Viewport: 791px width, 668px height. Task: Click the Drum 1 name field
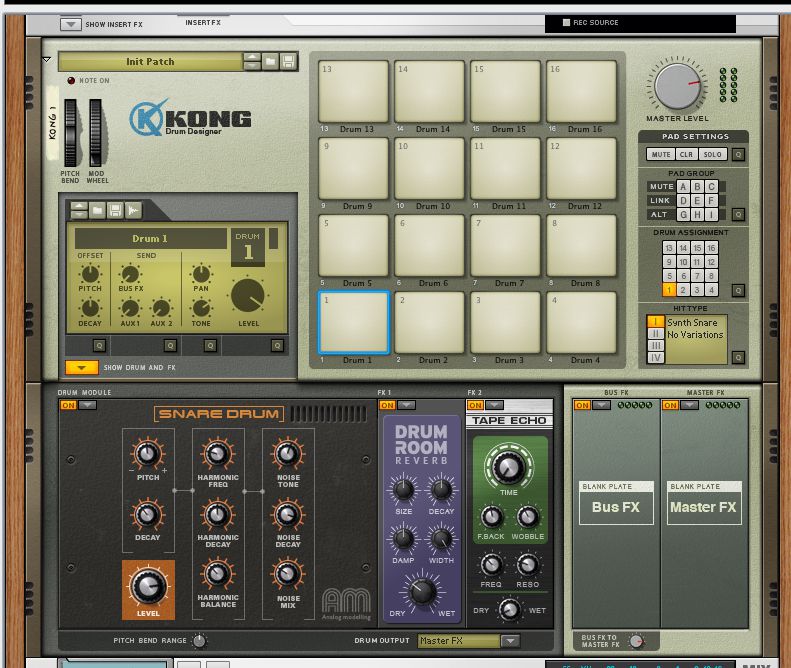pos(150,238)
